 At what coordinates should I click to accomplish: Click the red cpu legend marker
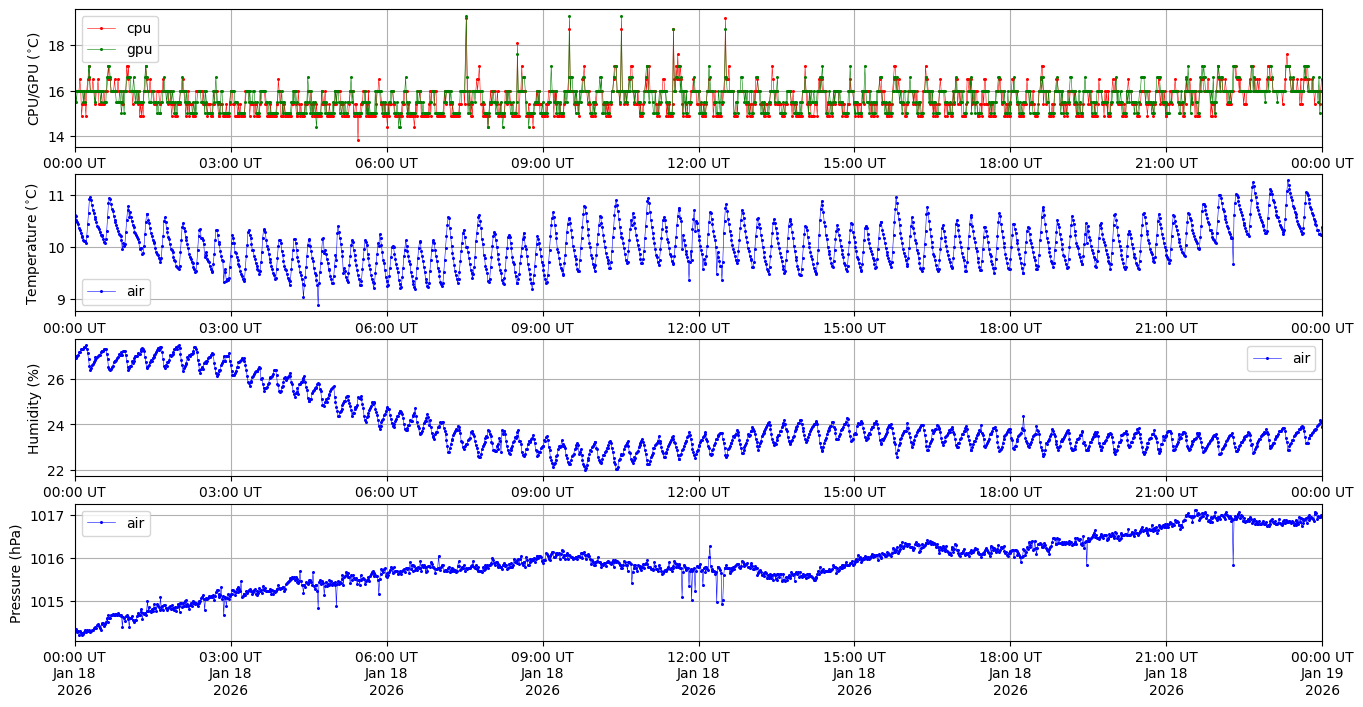(x=101, y=28)
